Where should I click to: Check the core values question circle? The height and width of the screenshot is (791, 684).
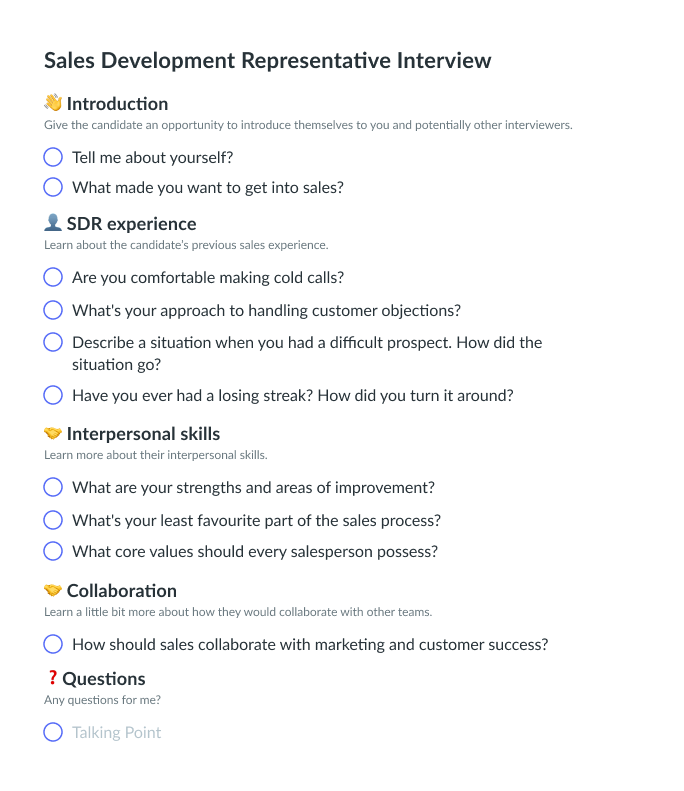pyautogui.click(x=53, y=551)
